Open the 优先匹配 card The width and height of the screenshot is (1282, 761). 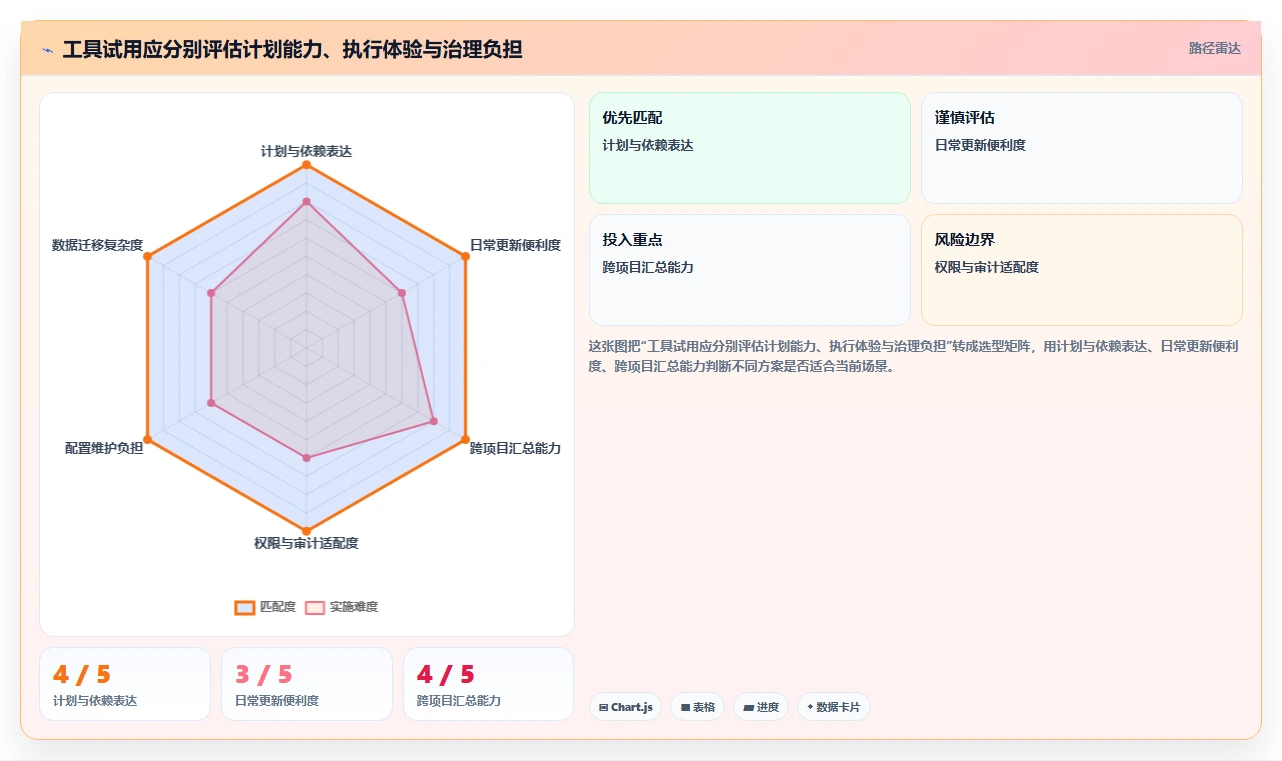tap(750, 148)
